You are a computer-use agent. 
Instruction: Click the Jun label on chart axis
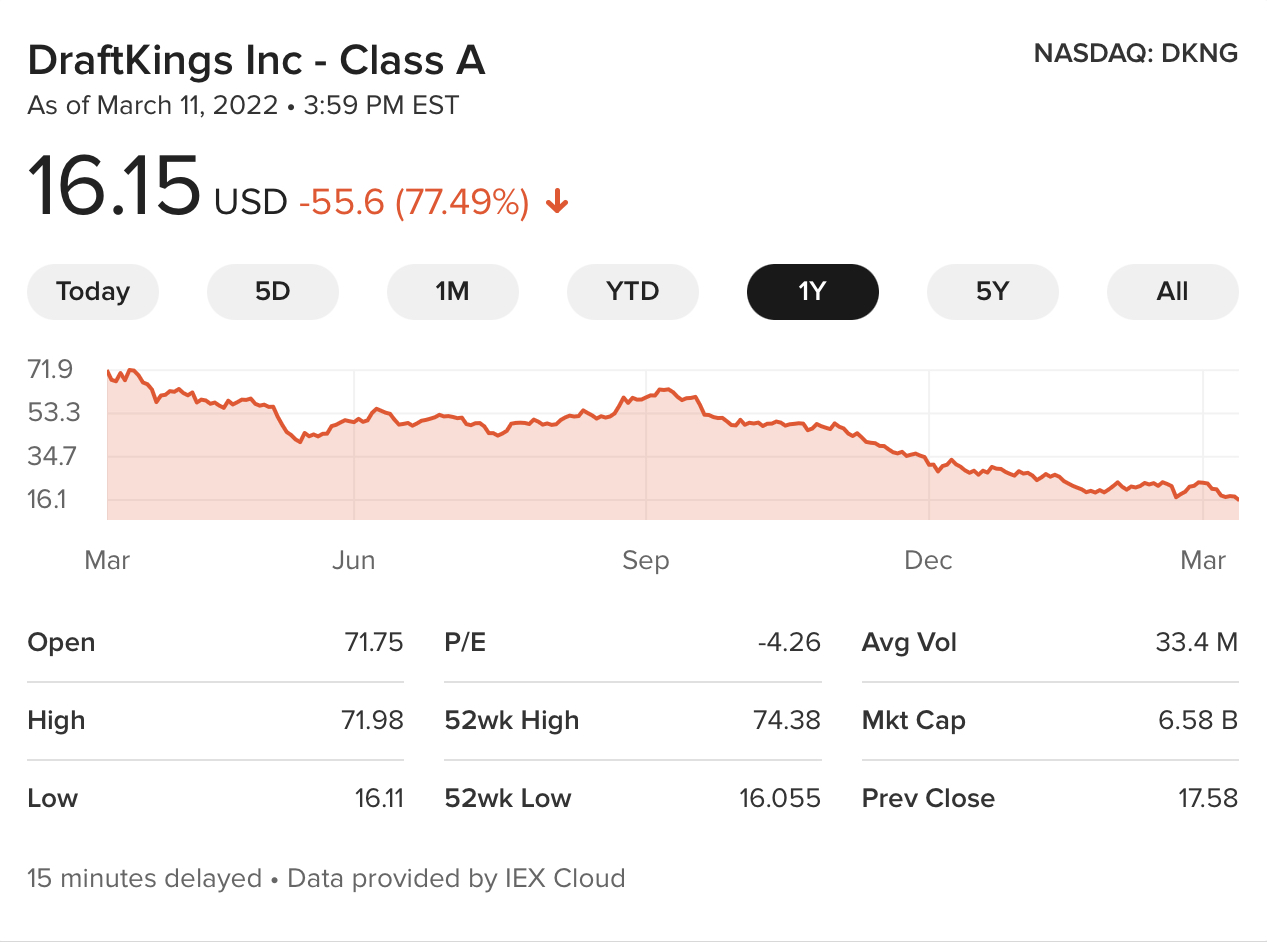point(354,560)
